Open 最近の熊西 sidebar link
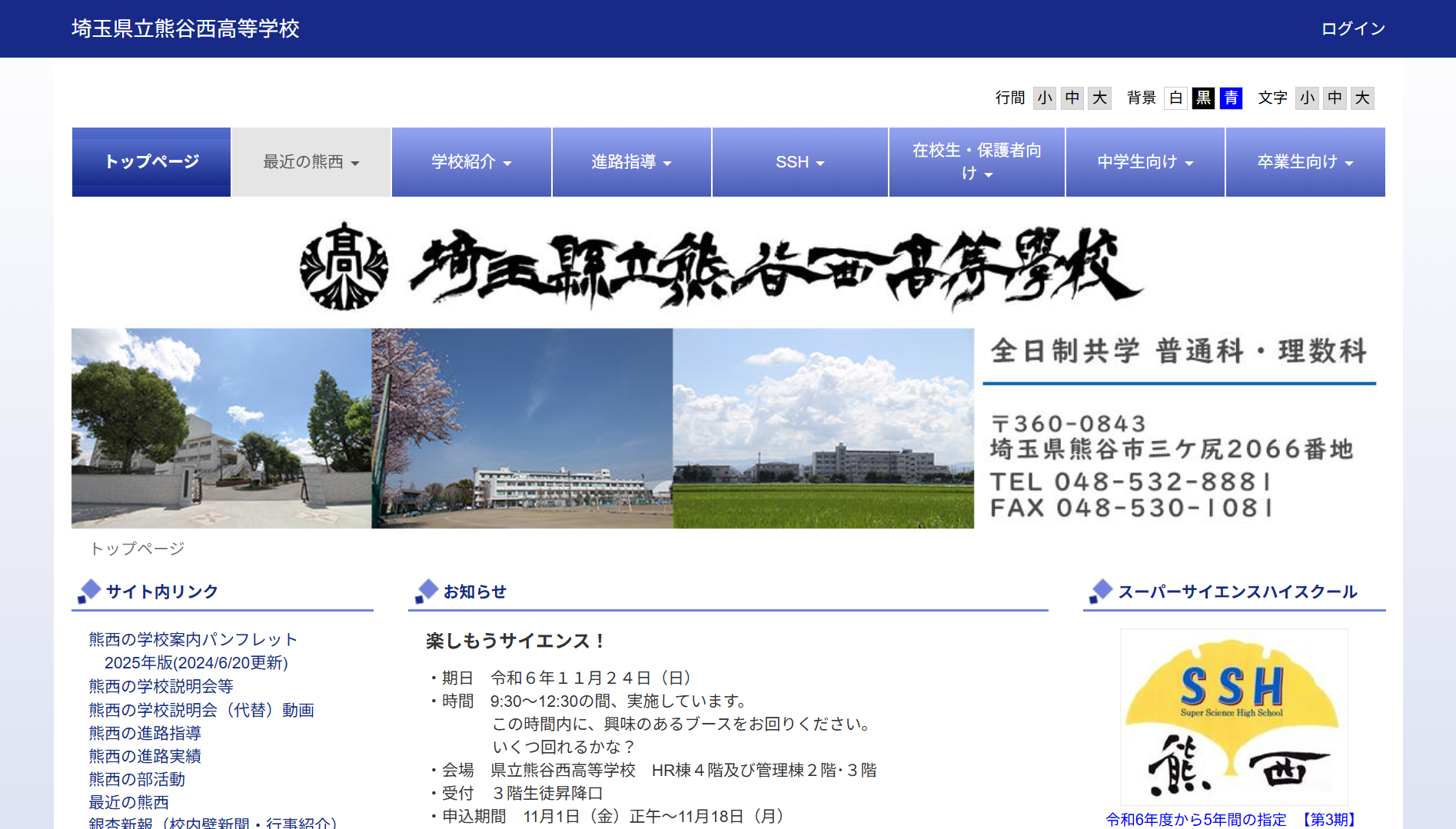 128,802
